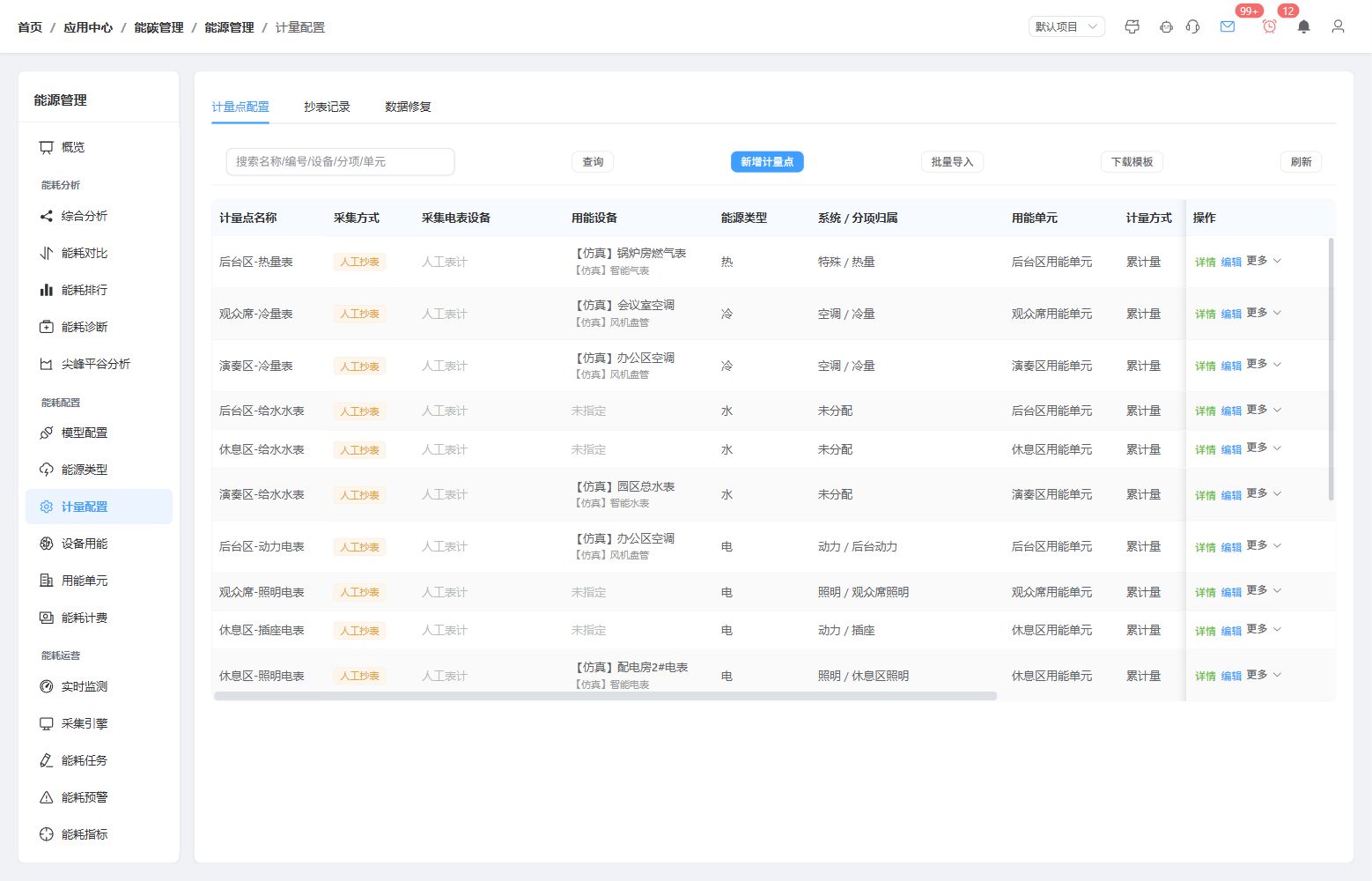Click the 查询 search button

click(x=593, y=162)
